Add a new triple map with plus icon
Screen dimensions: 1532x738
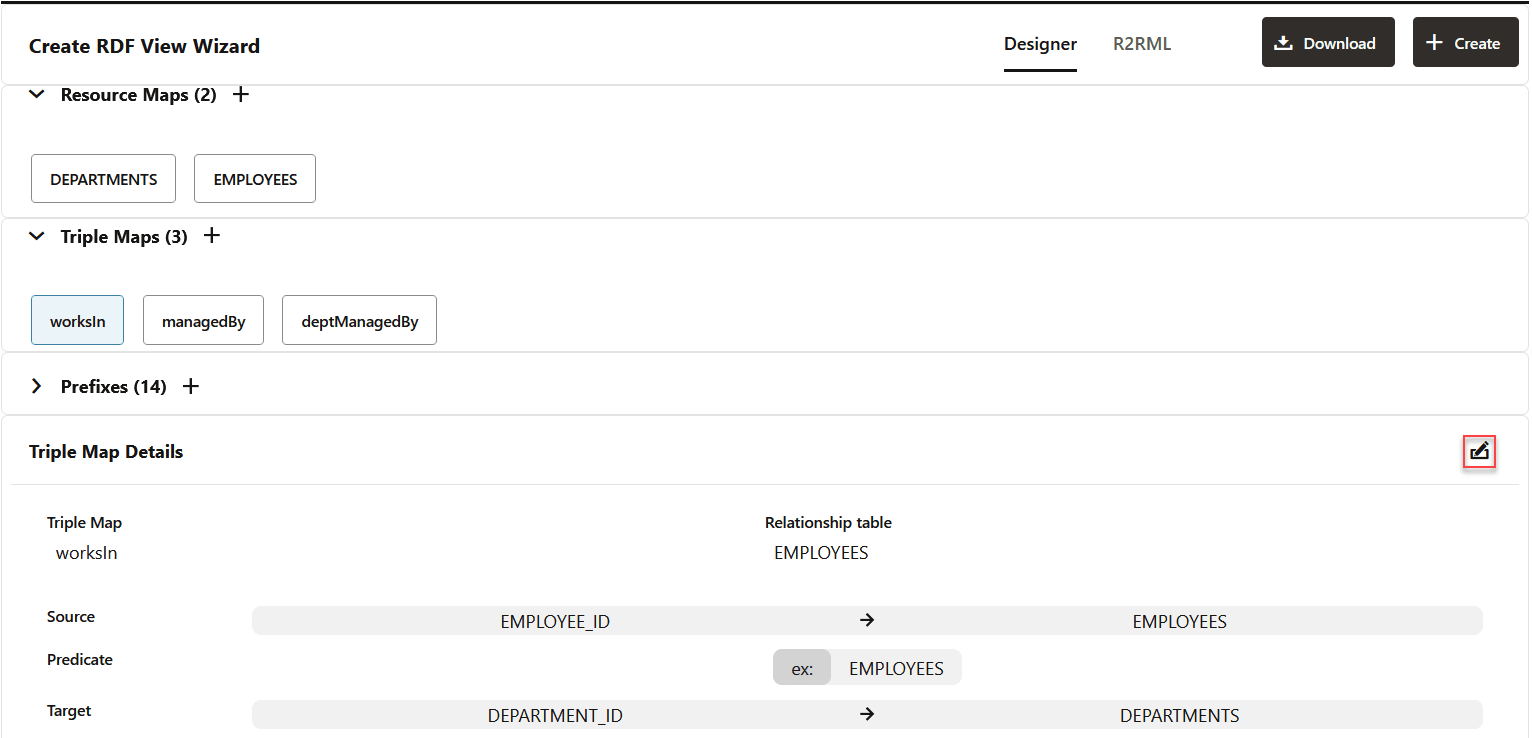pos(211,236)
